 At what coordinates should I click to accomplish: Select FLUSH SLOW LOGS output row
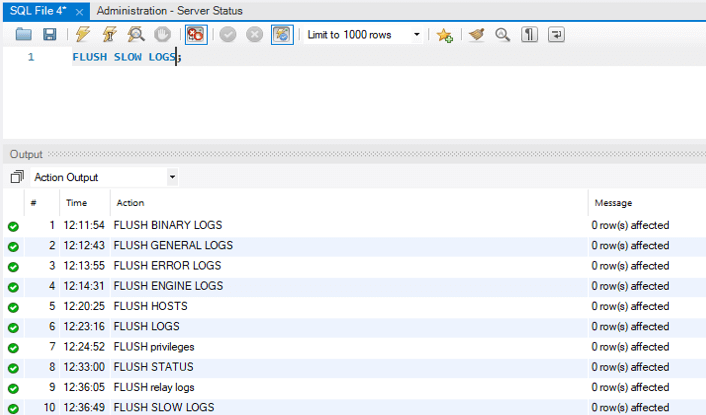355,407
